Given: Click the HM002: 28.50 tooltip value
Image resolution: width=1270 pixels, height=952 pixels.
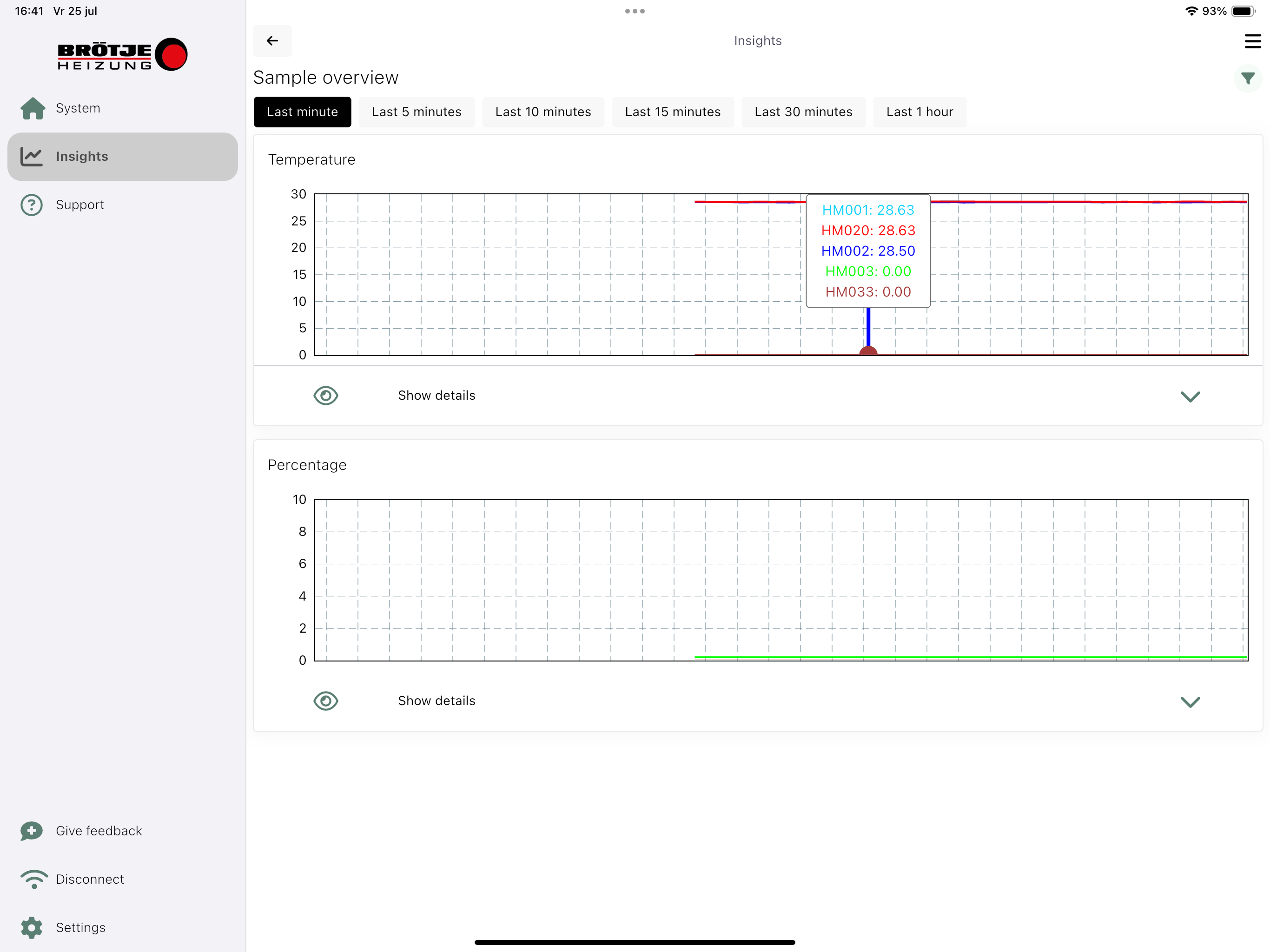Looking at the screenshot, I should [x=868, y=251].
